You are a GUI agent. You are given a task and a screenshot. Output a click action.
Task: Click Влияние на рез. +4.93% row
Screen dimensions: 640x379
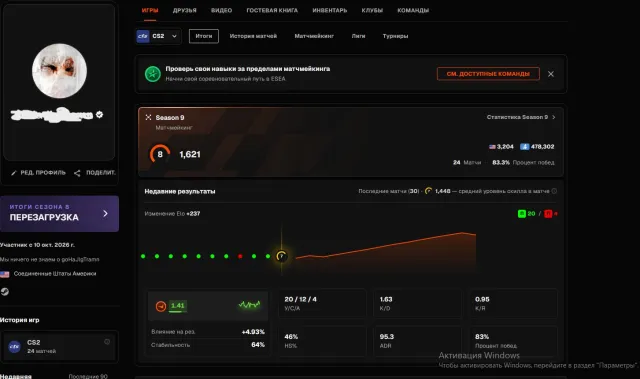pos(208,332)
